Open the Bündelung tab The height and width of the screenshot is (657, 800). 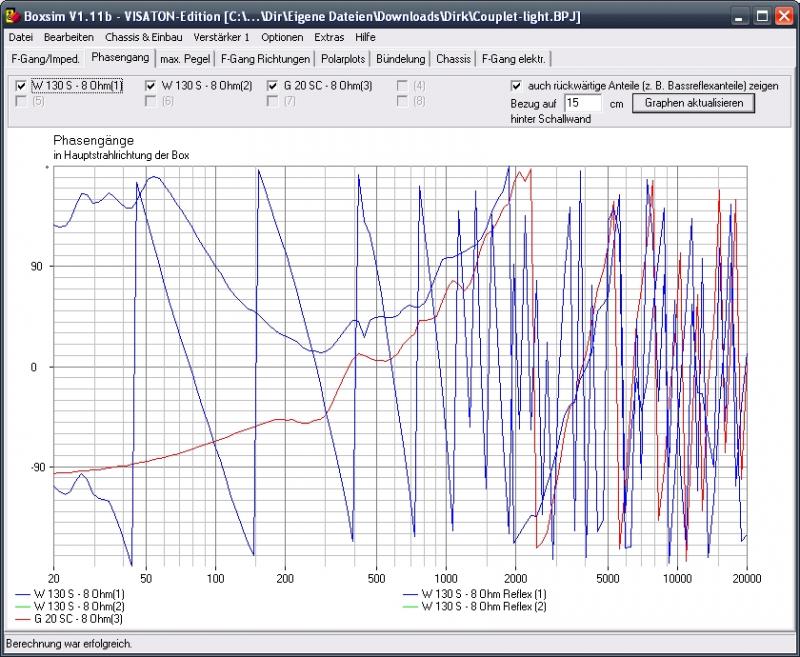tap(401, 59)
